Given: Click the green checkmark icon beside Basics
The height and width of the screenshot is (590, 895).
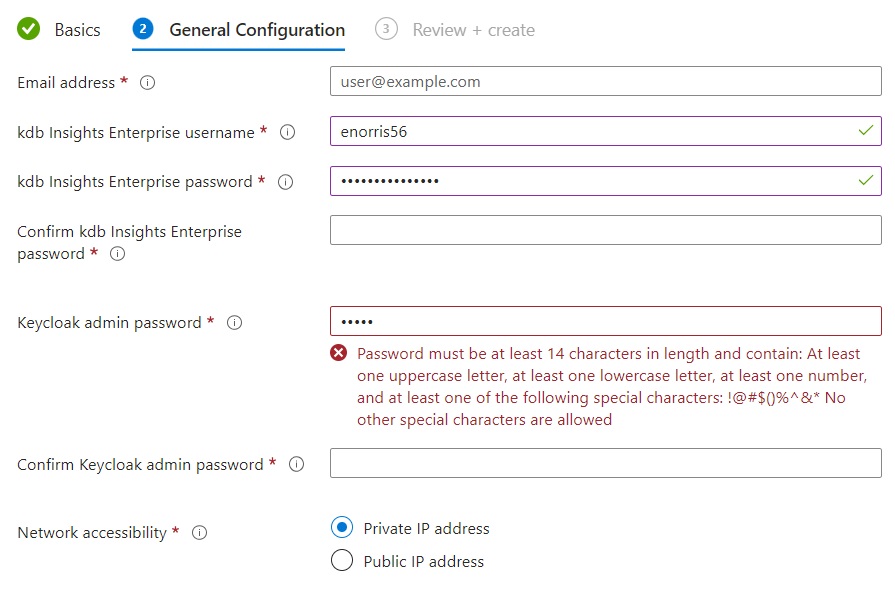Looking at the screenshot, I should click(29, 29).
